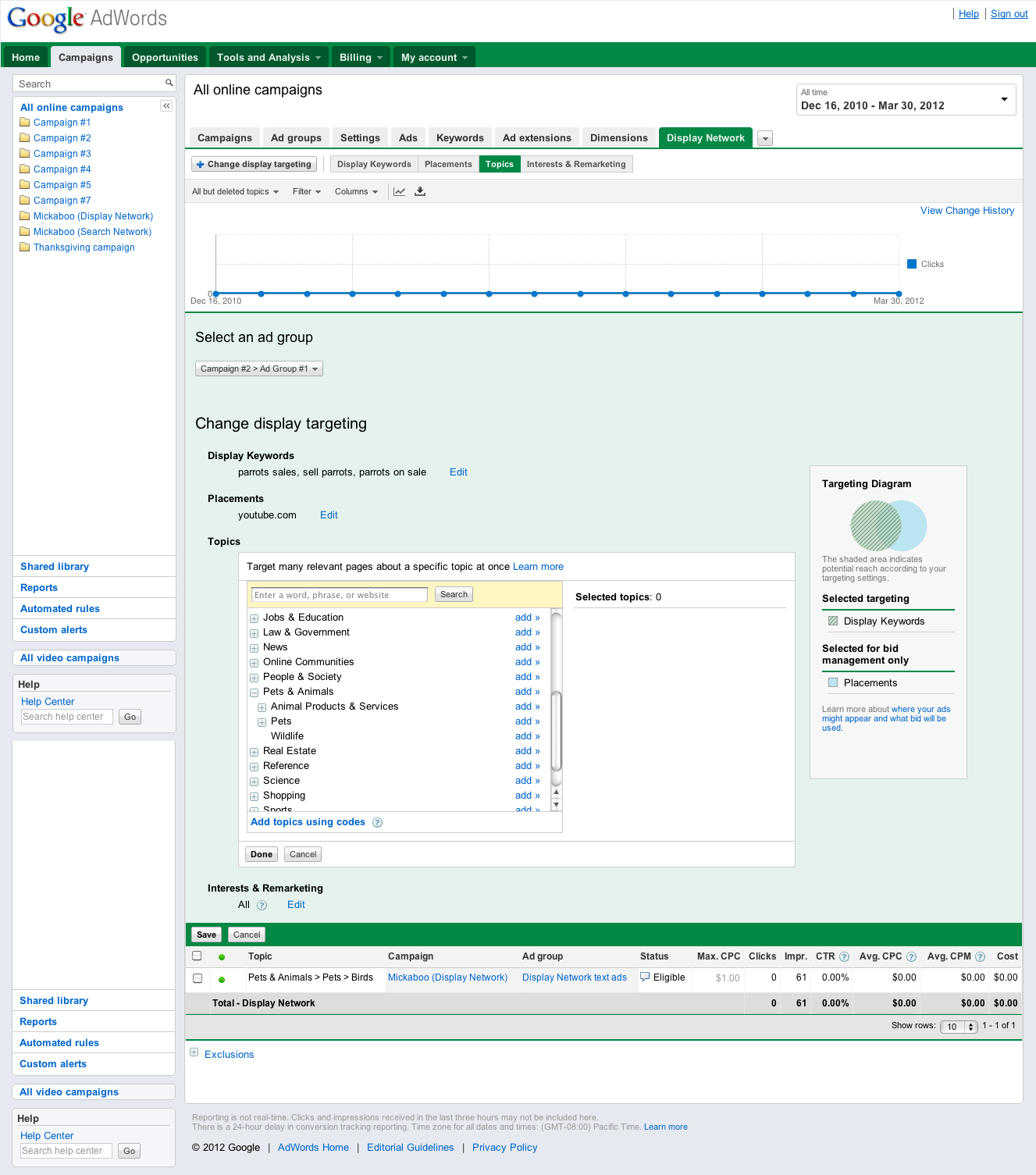1036x1175 pixels.
Task: Click the Avg. CPM help icon
Action: point(980,957)
